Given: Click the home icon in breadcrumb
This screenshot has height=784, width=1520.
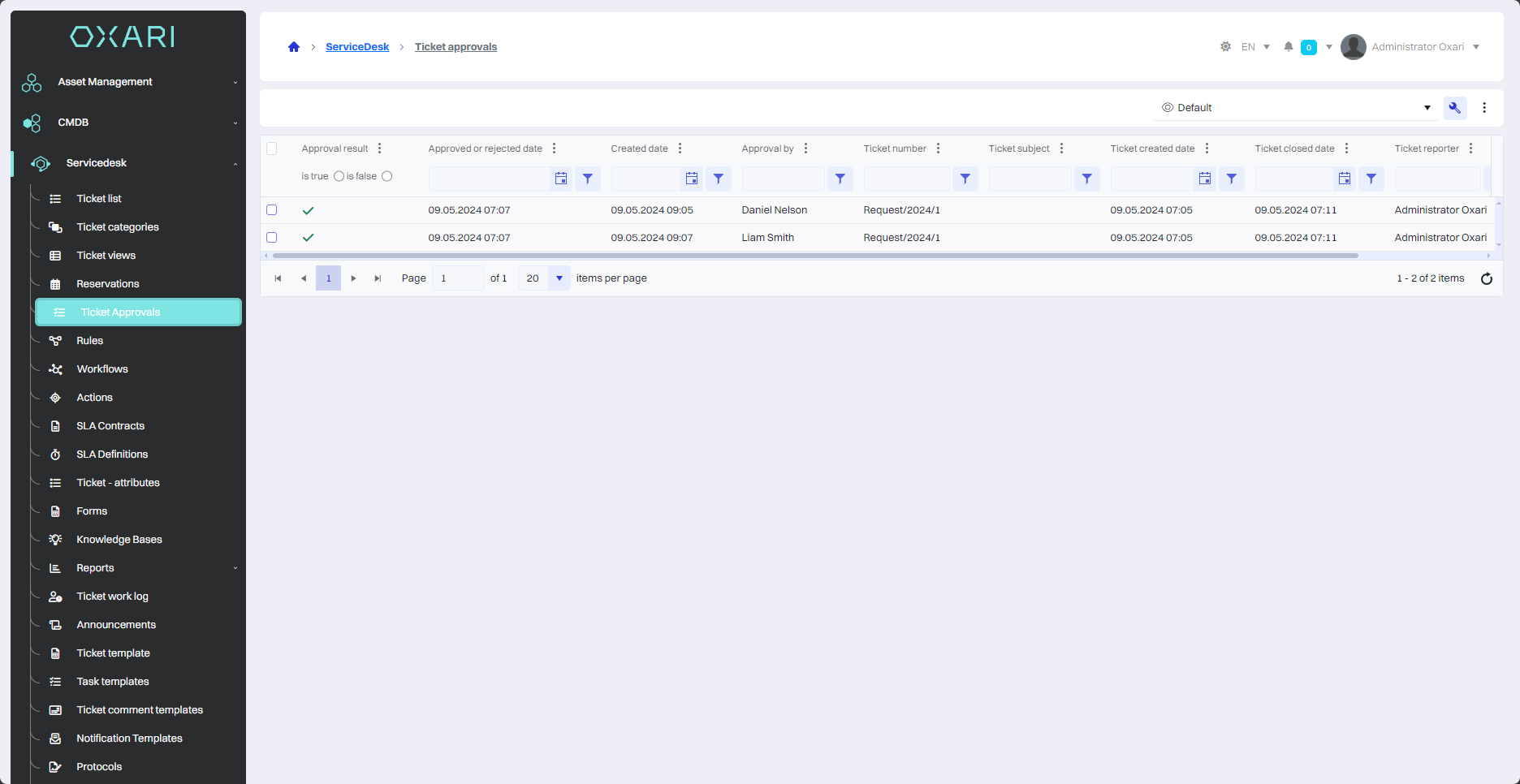Looking at the screenshot, I should click(x=294, y=47).
